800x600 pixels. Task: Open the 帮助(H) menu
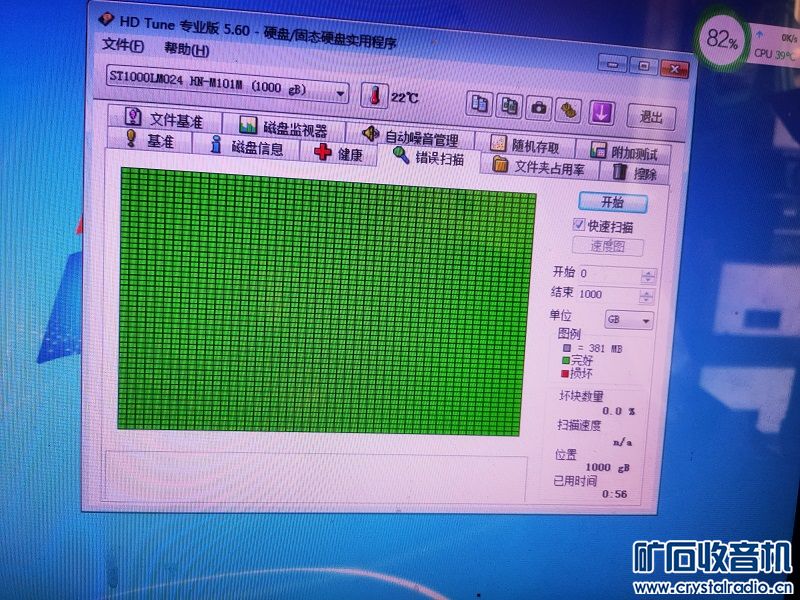(x=186, y=49)
